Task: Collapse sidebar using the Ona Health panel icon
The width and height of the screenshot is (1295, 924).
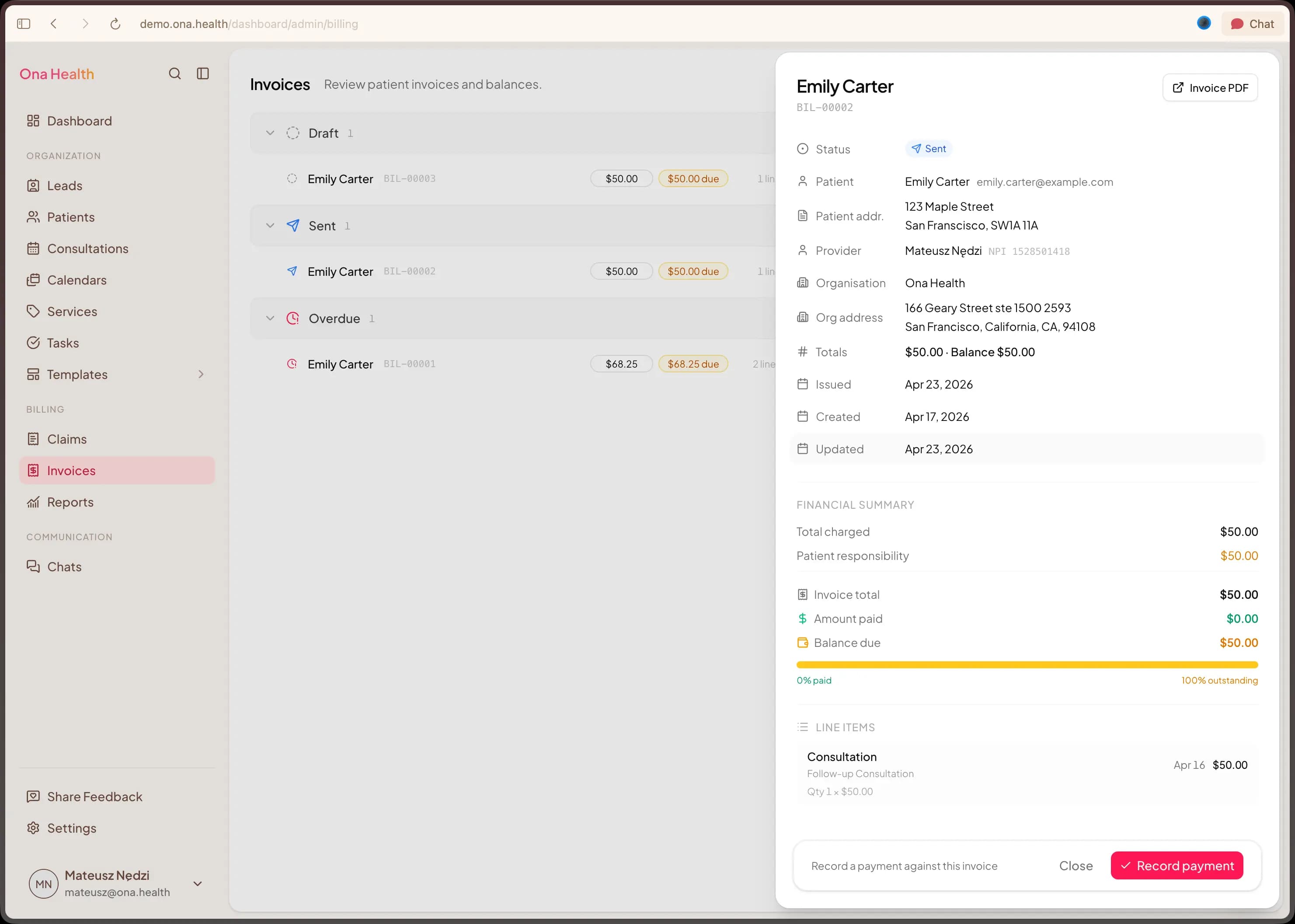Action: pyautogui.click(x=202, y=73)
